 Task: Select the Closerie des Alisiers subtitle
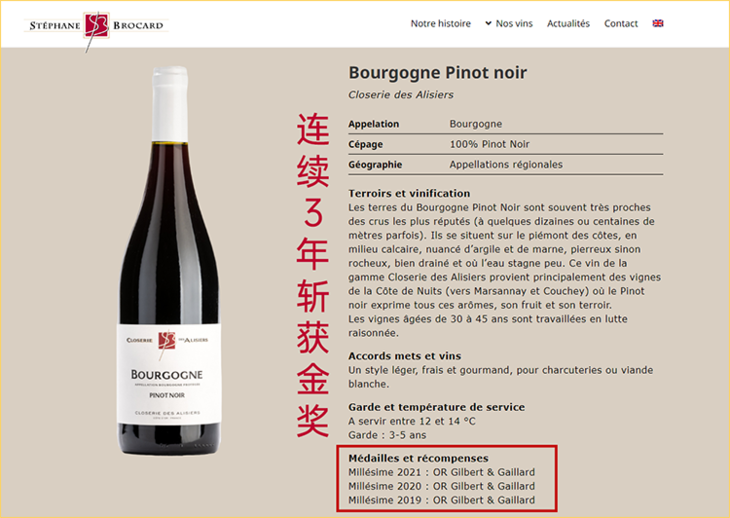click(401, 94)
